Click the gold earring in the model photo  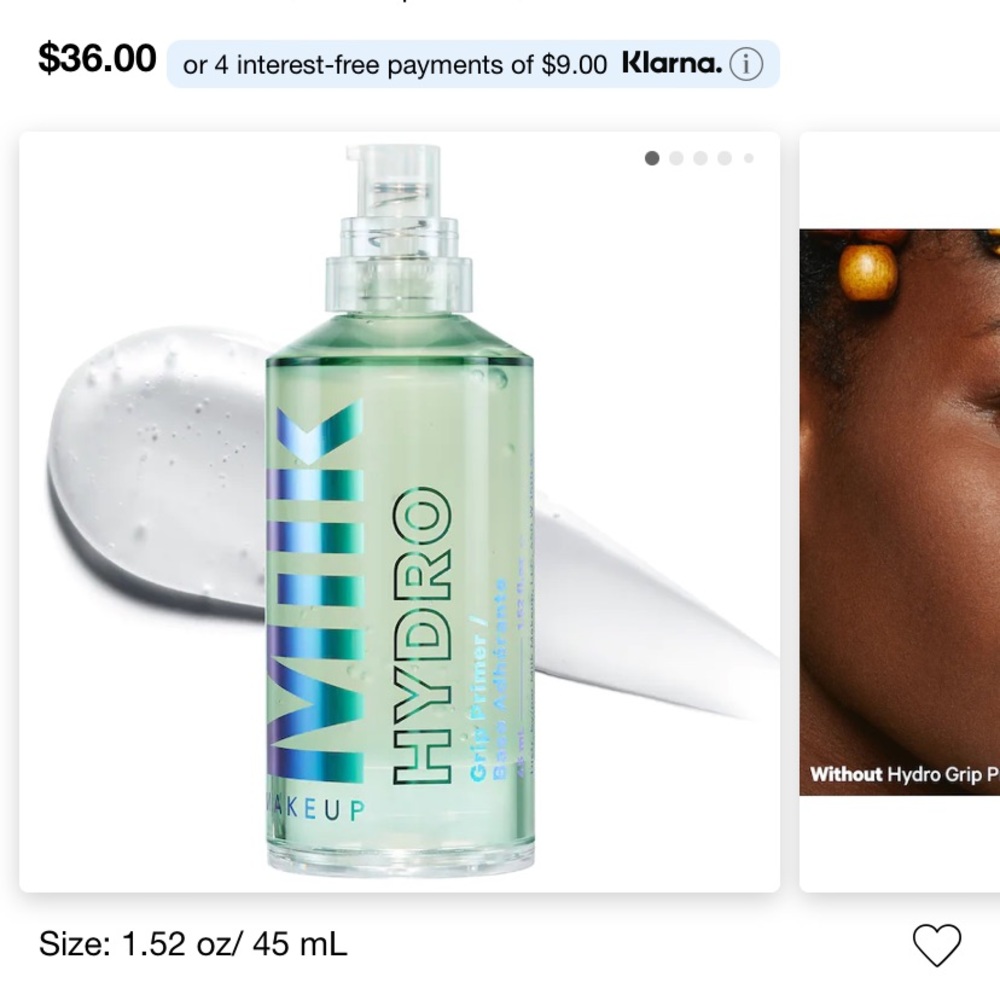[x=867, y=270]
